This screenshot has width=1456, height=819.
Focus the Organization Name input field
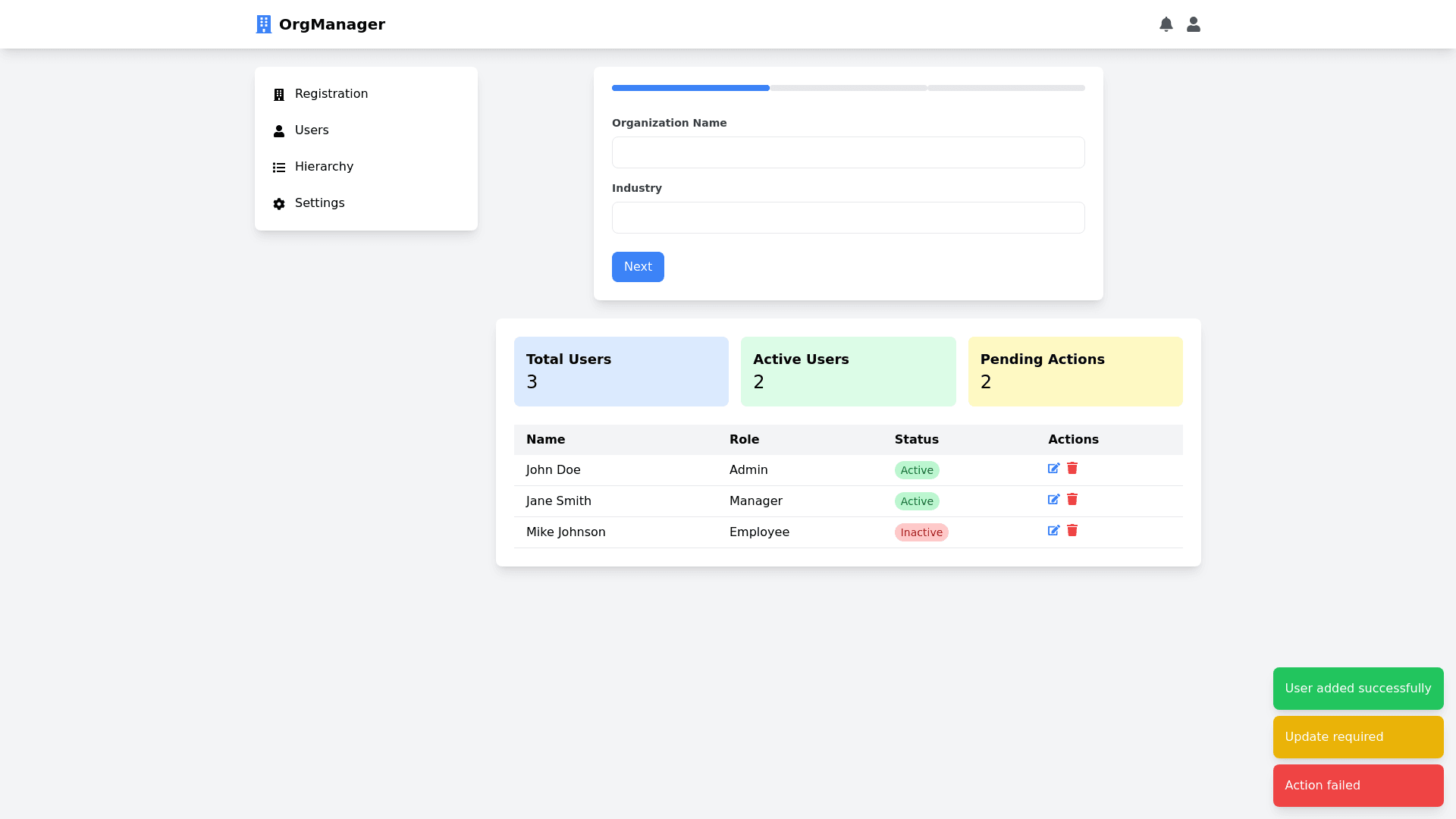tap(848, 152)
